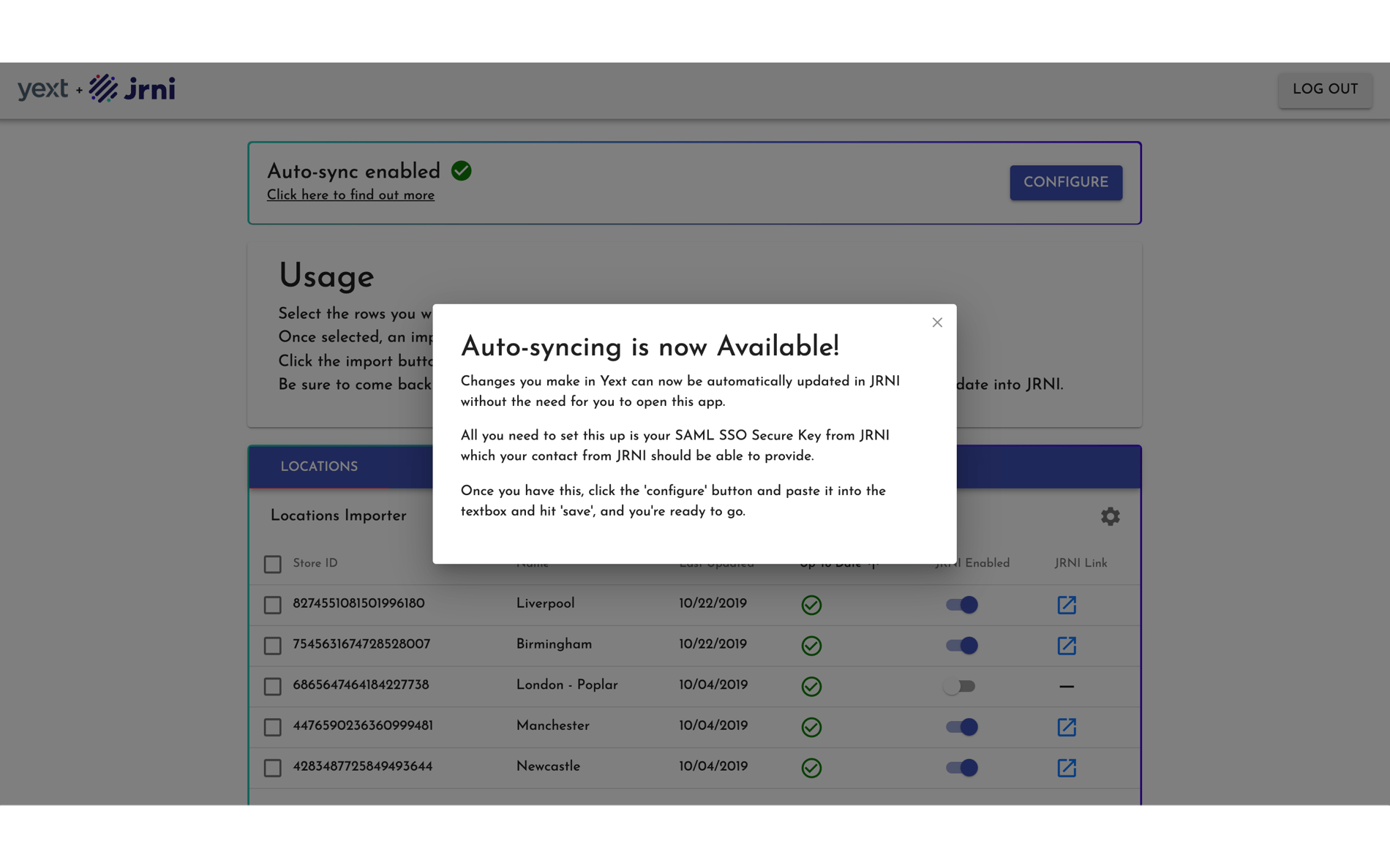
Task: Click store ID 7545631674728528007
Action: [x=361, y=644]
